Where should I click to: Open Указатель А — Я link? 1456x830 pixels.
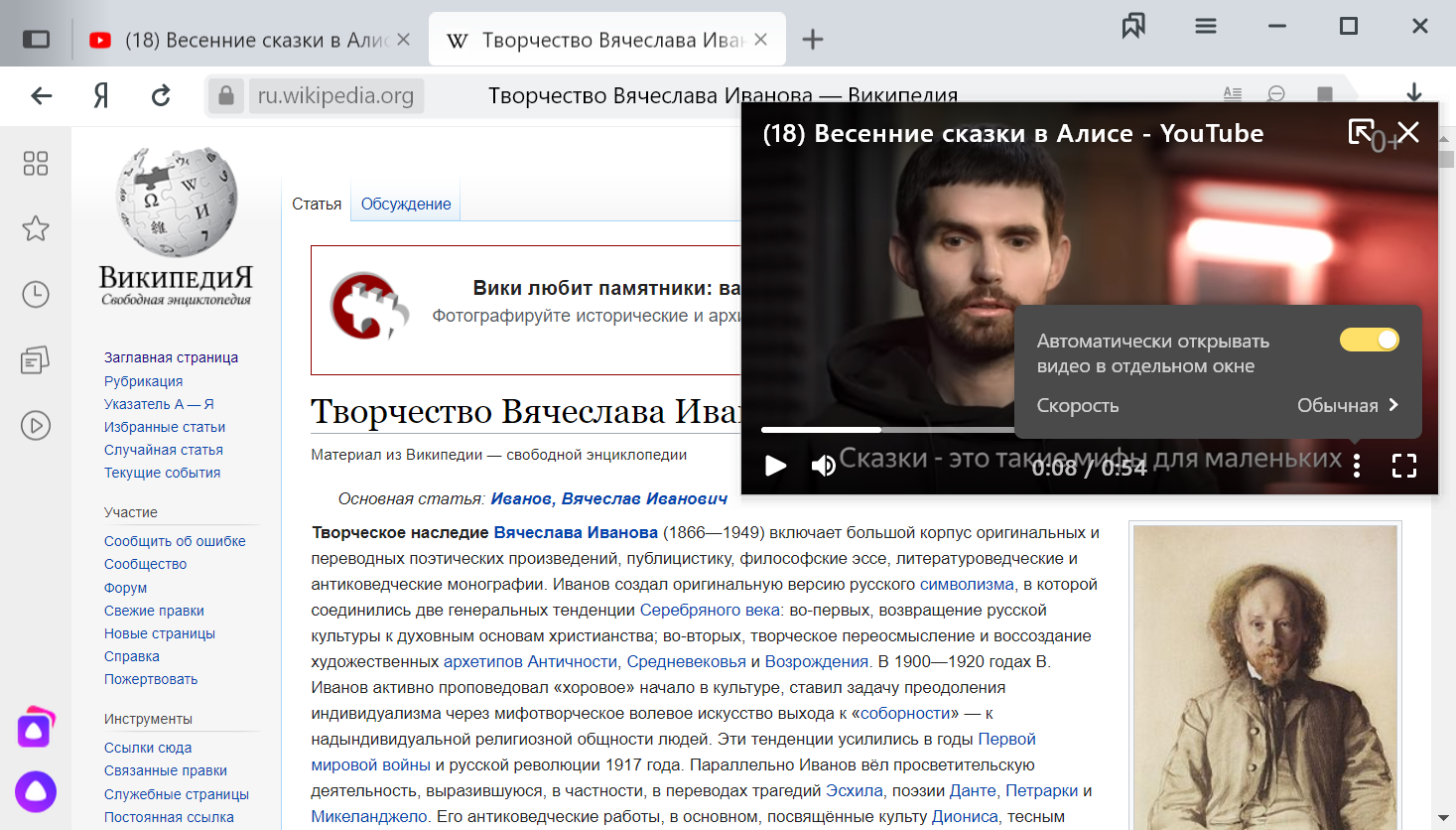pos(159,404)
